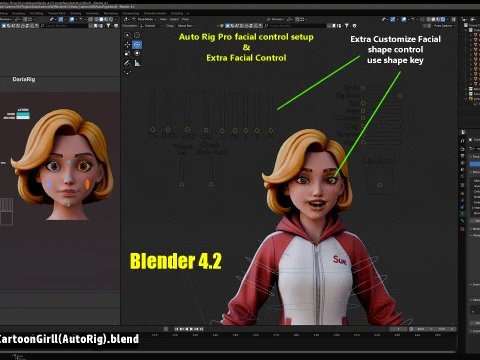Screen dimensions: 480x360
Task: Open the Drag Select Box dropdown
Action: [185, 26]
